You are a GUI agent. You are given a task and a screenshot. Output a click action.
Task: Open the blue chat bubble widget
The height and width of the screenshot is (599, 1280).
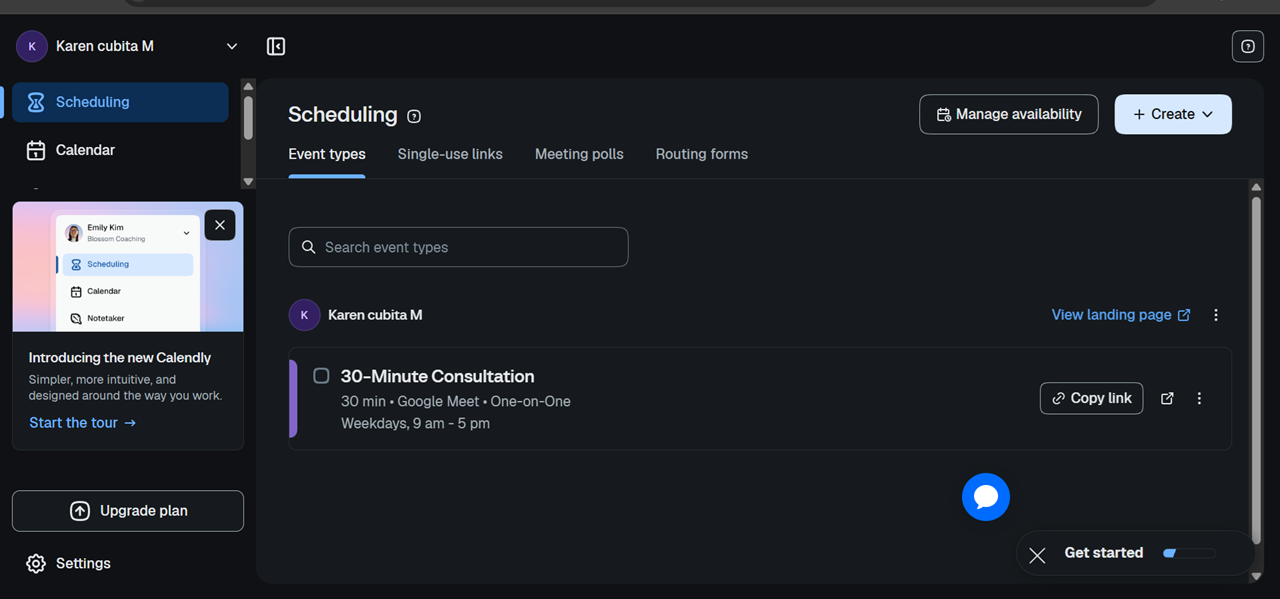tap(986, 497)
